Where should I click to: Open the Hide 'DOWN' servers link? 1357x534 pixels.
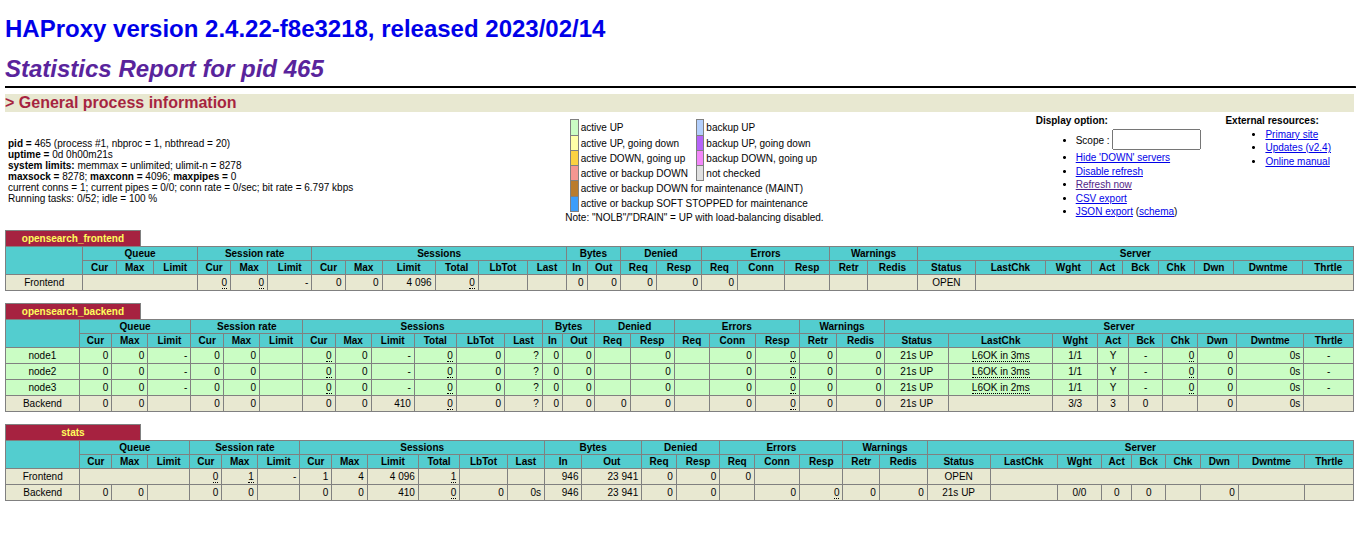1122,158
